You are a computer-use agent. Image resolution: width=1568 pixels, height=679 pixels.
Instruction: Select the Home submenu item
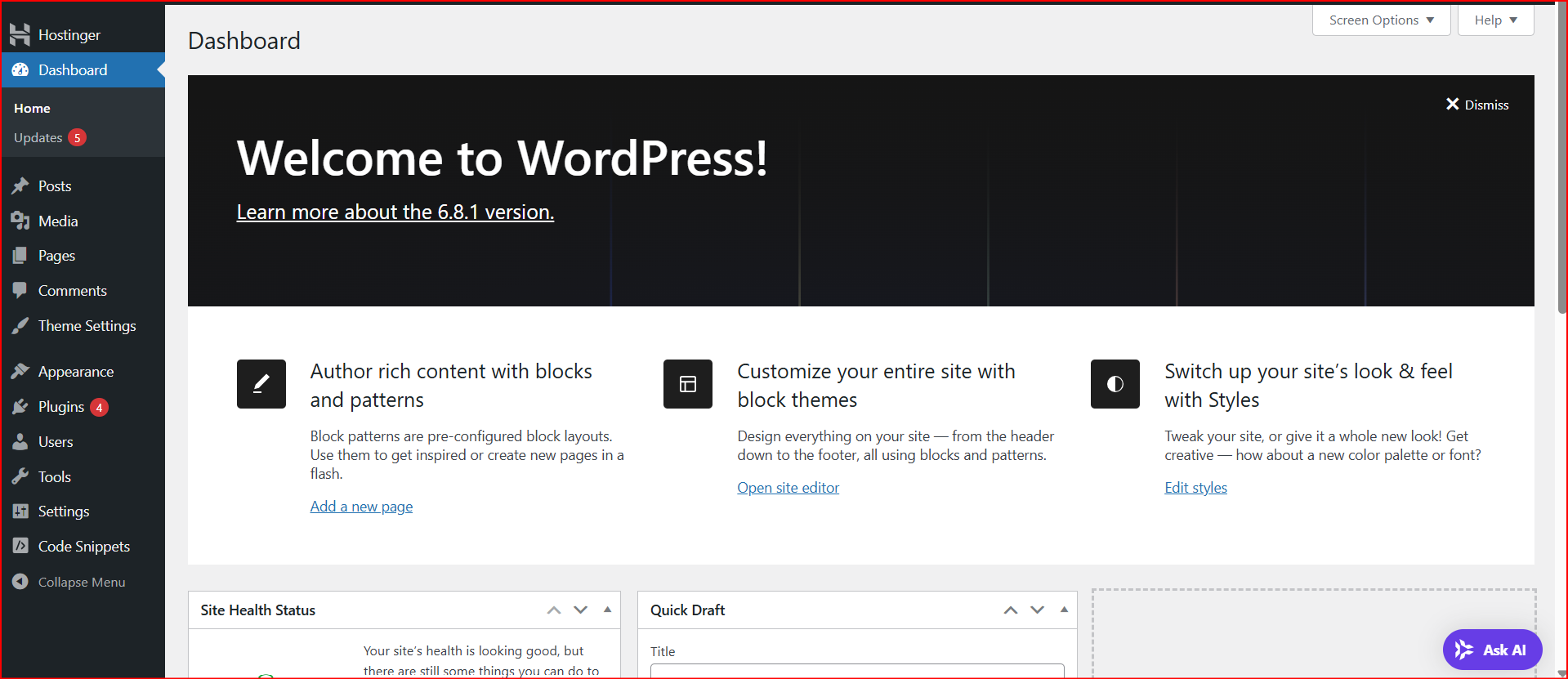(x=32, y=108)
